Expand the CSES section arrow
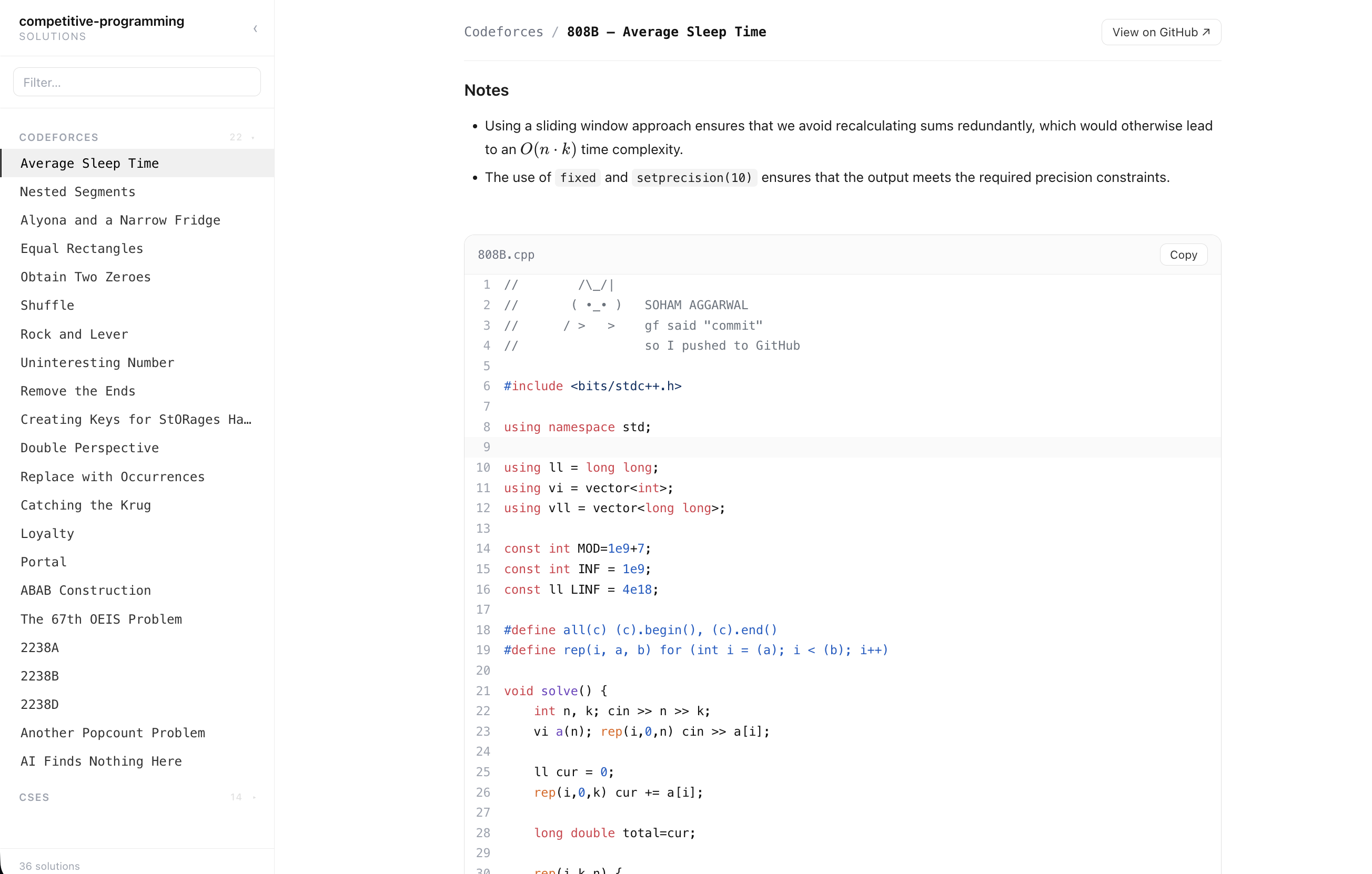The width and height of the screenshot is (1372, 874). (254, 797)
